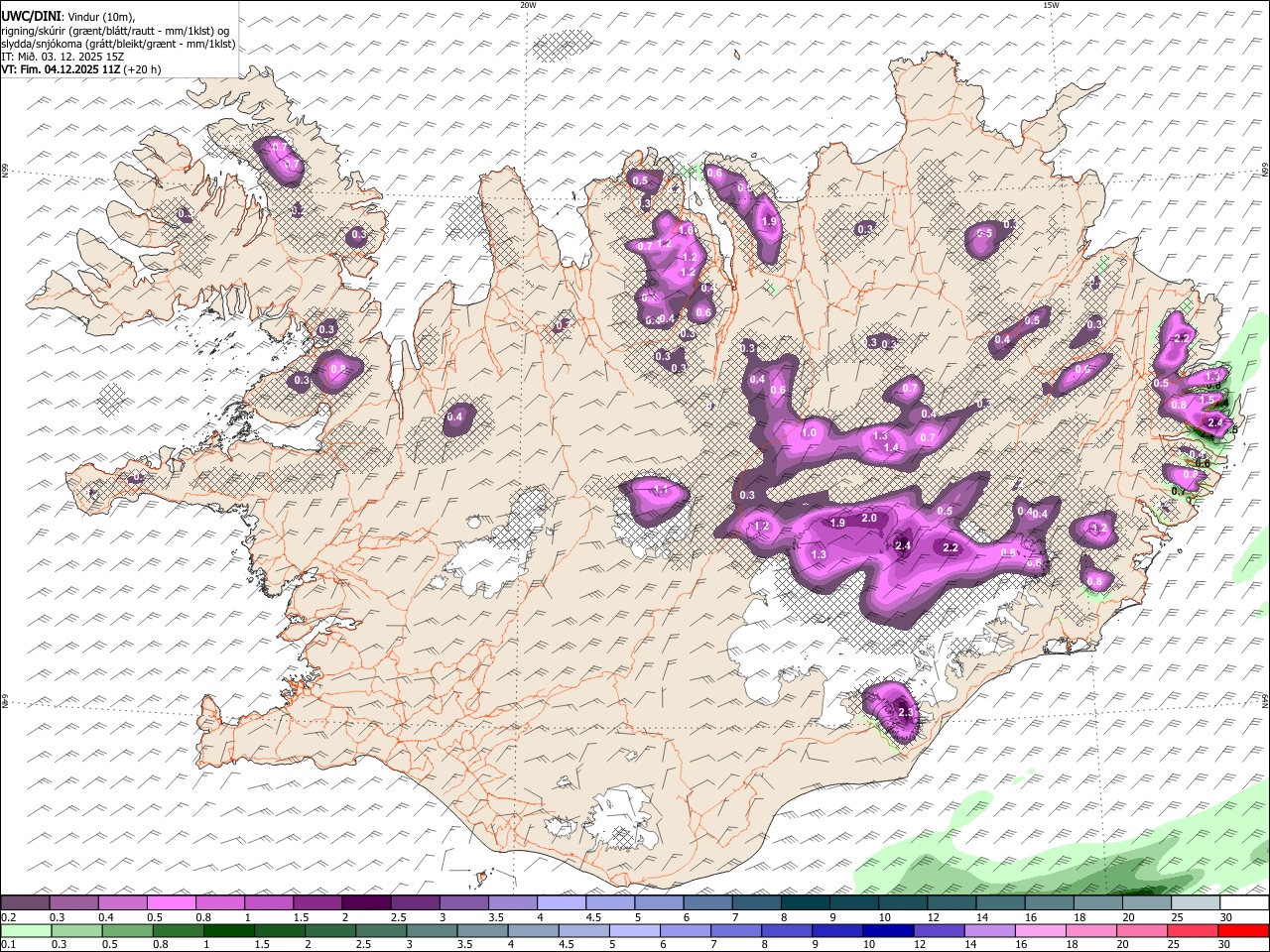
Task: Click the 'slydda/snjókoma' legend description line
Action: click(x=118, y=44)
